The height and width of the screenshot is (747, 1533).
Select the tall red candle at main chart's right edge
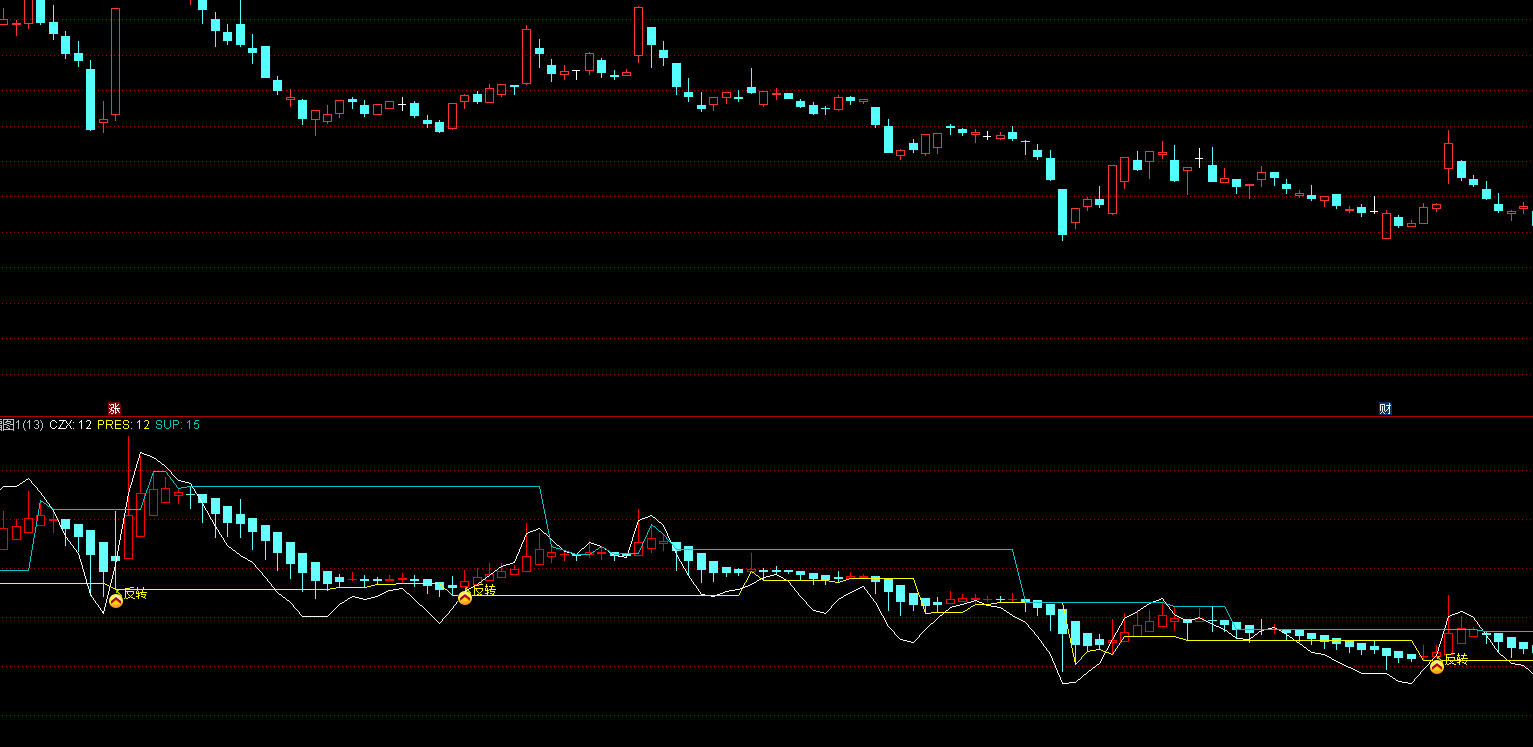pyautogui.click(x=1448, y=157)
